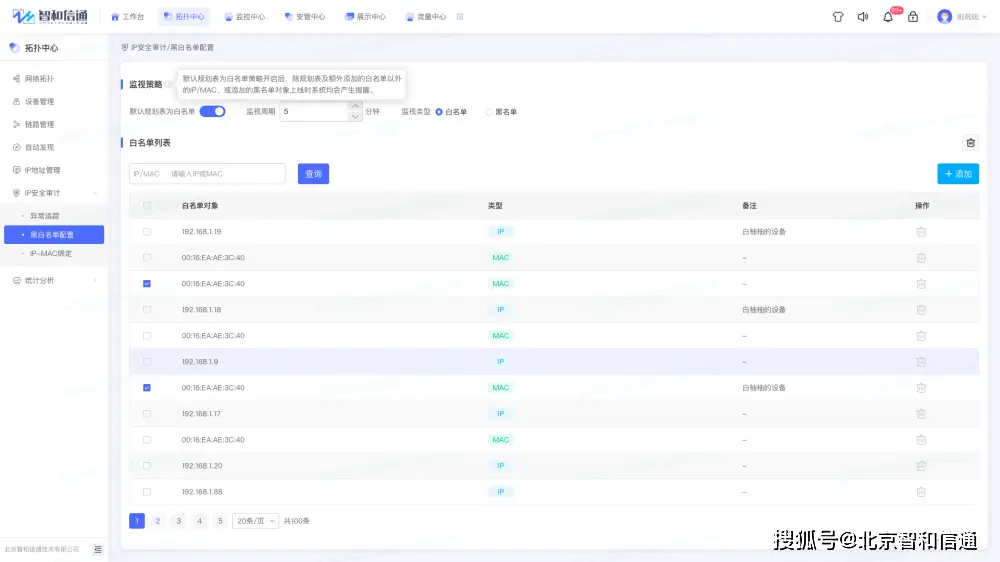1000x562 pixels.
Task: Collapse sidebar using bottom menu icon
Action: click(x=98, y=549)
